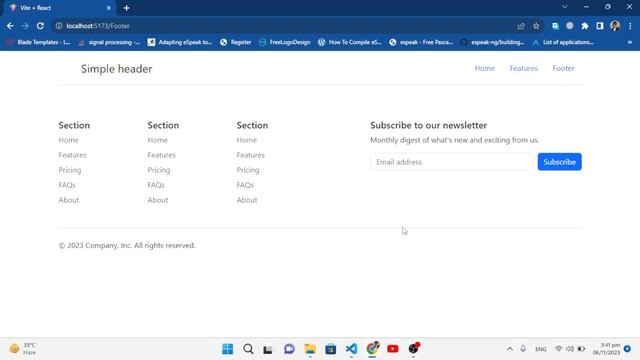Viewport: 640px width, 360px height.
Task: Open a new tab with the plus icon
Action: pos(127,8)
